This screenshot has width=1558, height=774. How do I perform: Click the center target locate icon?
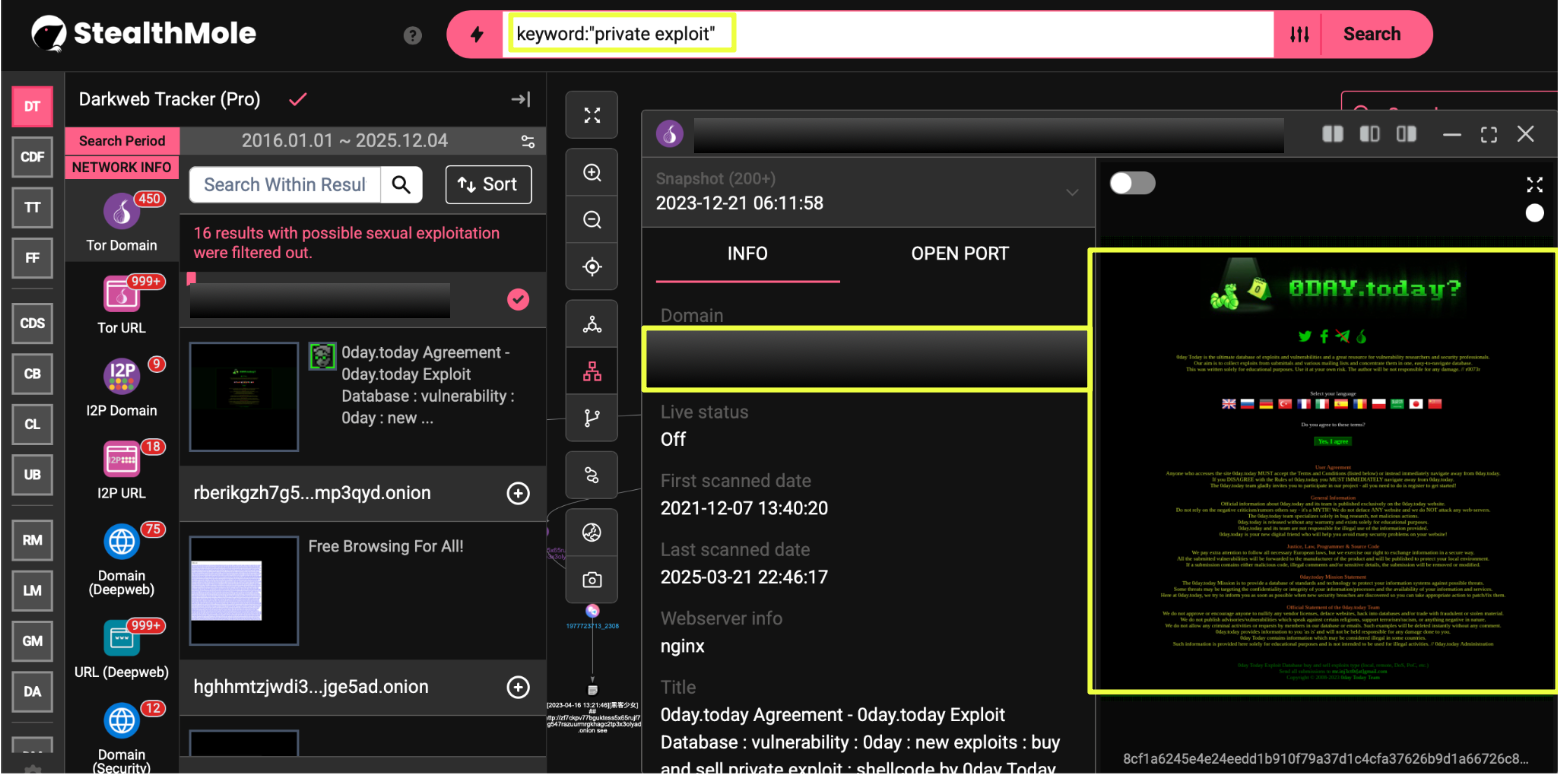tap(592, 267)
